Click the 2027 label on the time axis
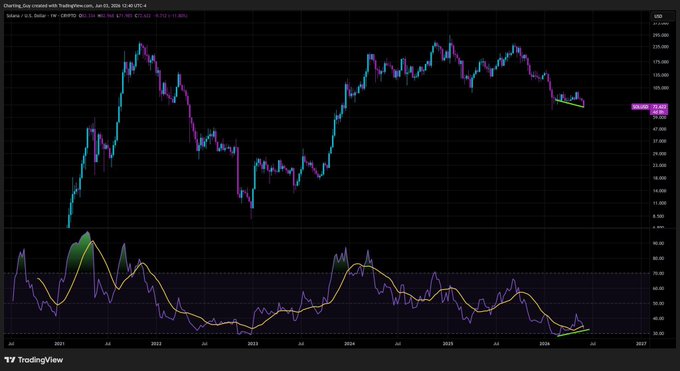This screenshot has height=371, width=680. [x=641, y=343]
